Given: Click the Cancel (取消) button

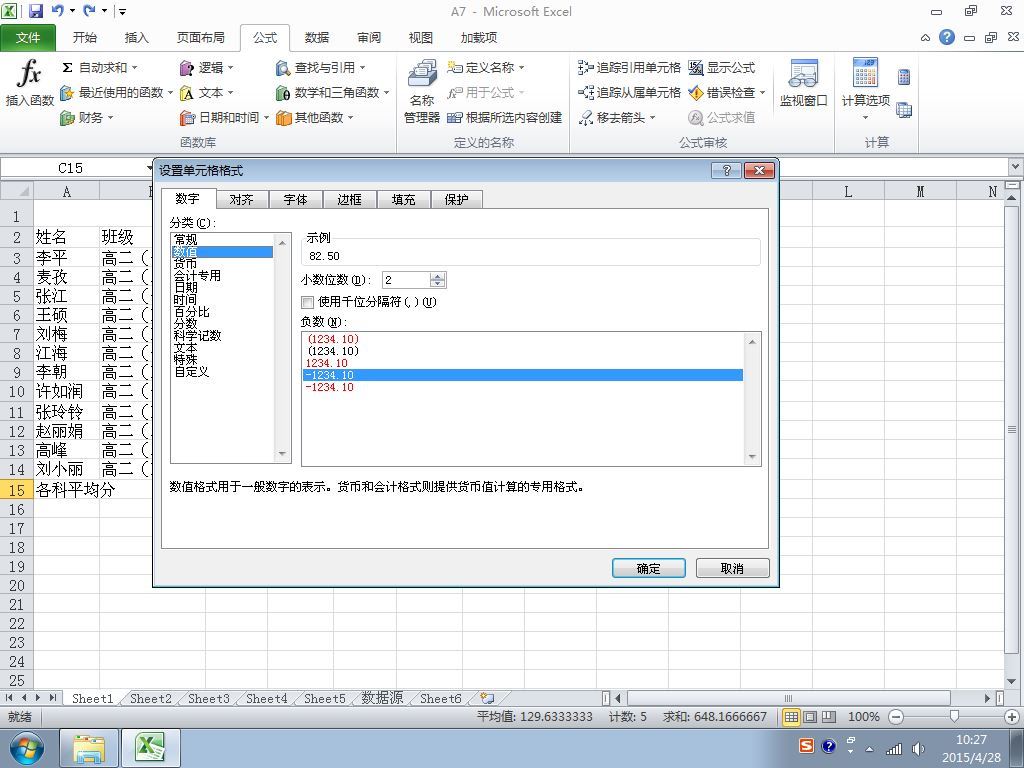Looking at the screenshot, I should (x=732, y=568).
